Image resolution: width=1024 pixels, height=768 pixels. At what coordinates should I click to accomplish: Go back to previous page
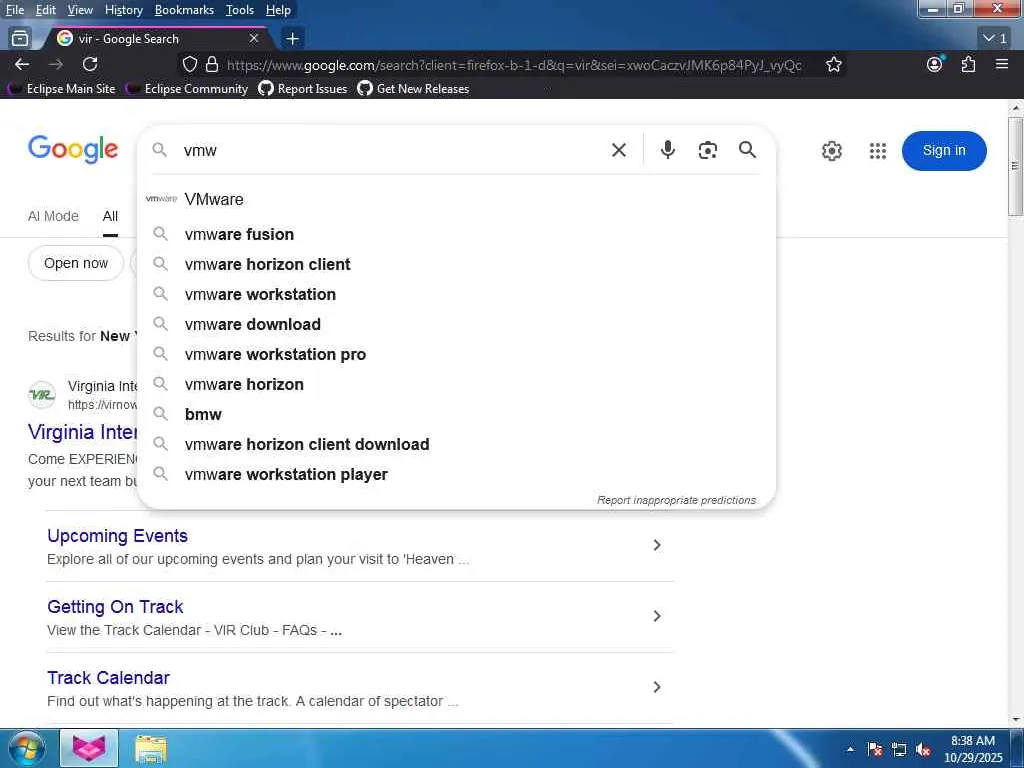click(x=22, y=64)
